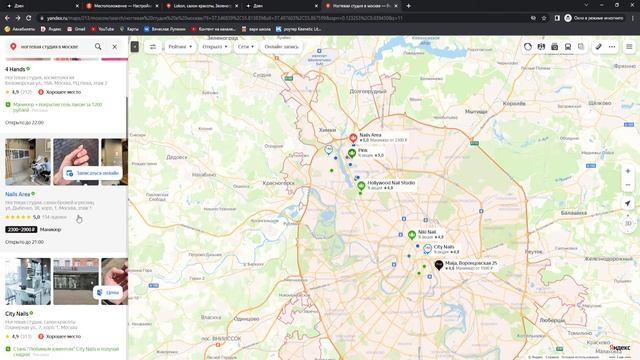Expand the Рейтинг filter dropdown
Image resolution: width=640 pixels, height=360 pixels.
tap(180, 47)
